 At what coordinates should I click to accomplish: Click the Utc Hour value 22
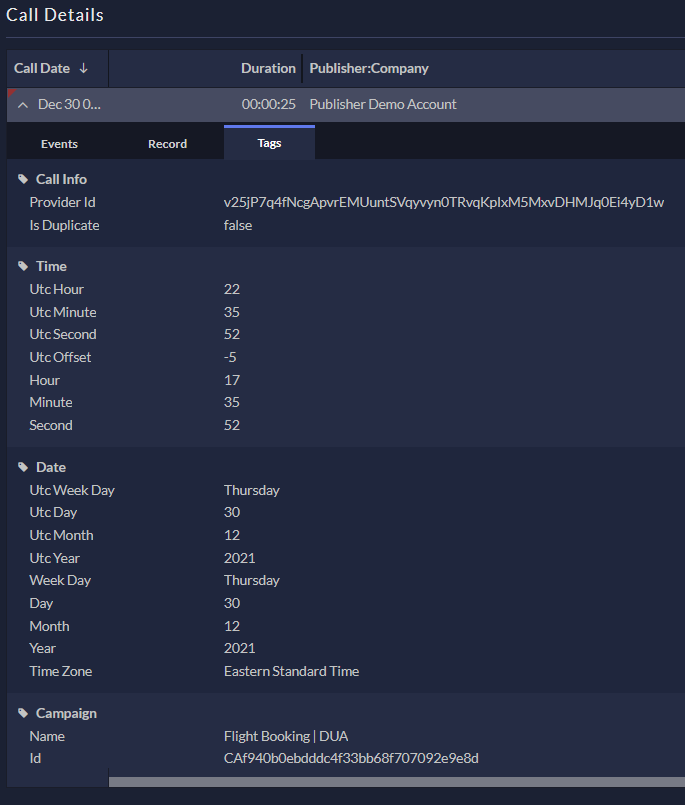point(232,289)
